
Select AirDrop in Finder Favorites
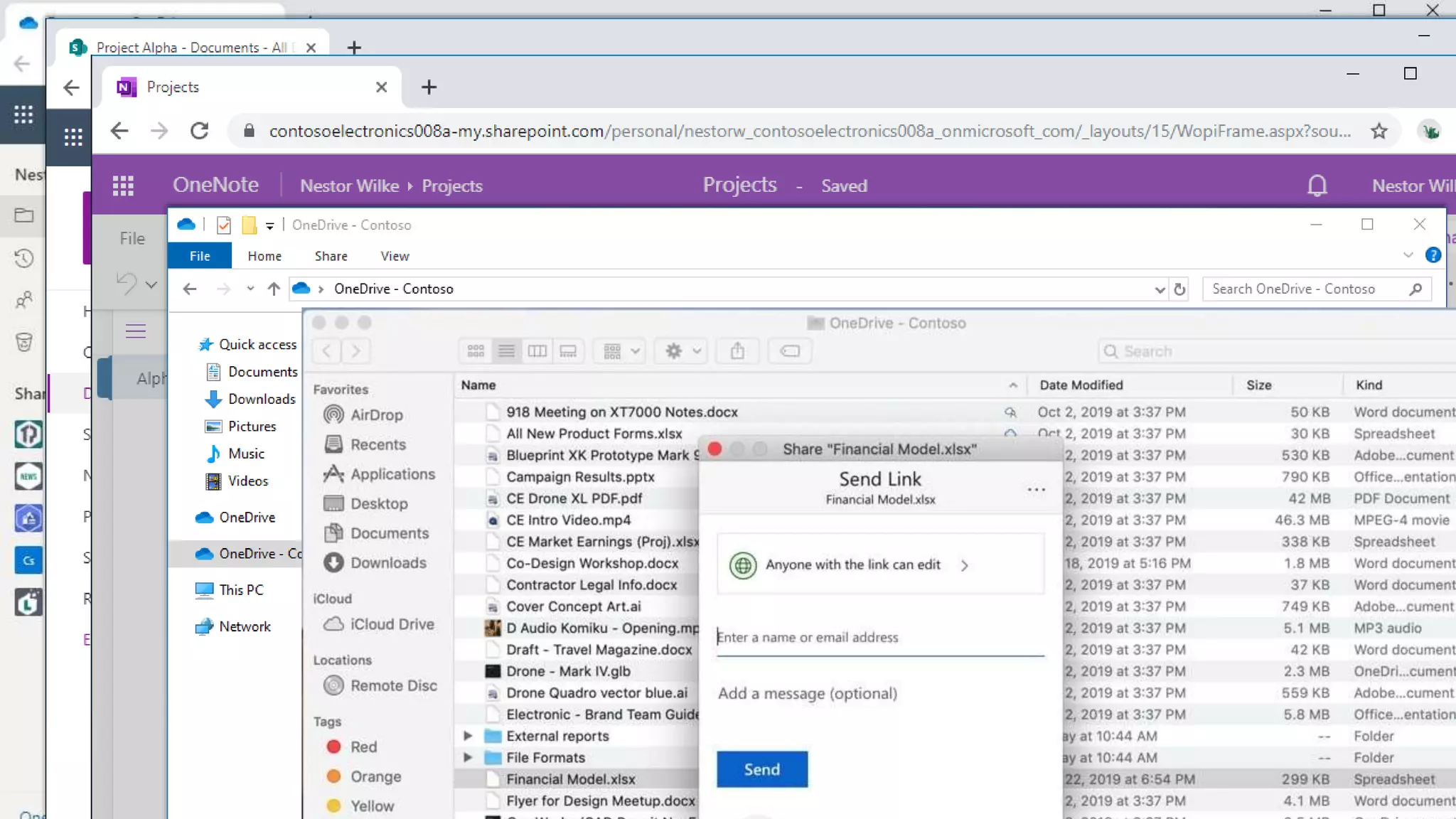(376, 414)
